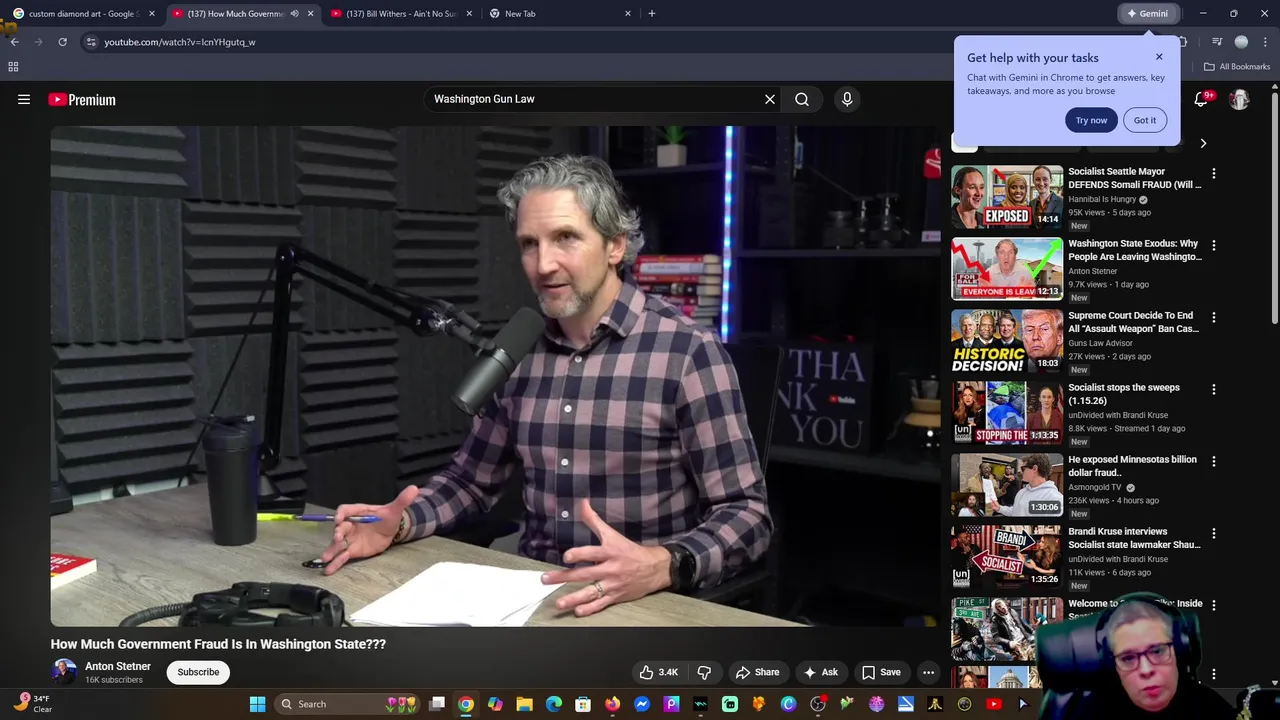
Task: Open Messenger from the taskbar
Action: point(642,704)
